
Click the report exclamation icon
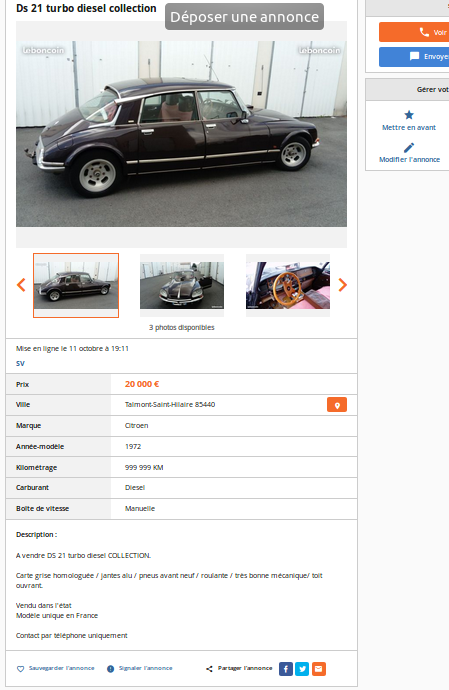(110, 669)
